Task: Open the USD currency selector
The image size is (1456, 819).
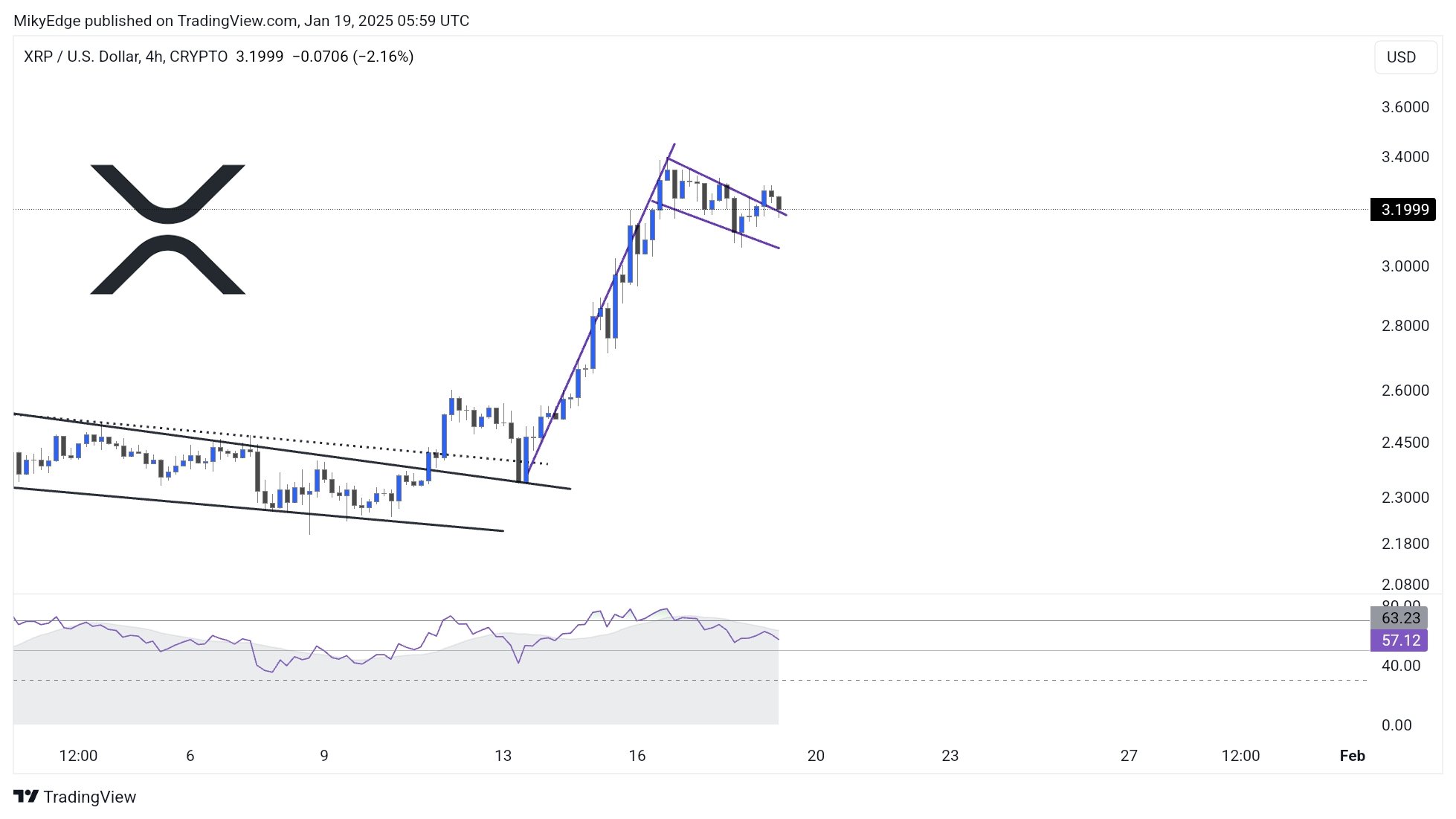Action: tap(1404, 57)
